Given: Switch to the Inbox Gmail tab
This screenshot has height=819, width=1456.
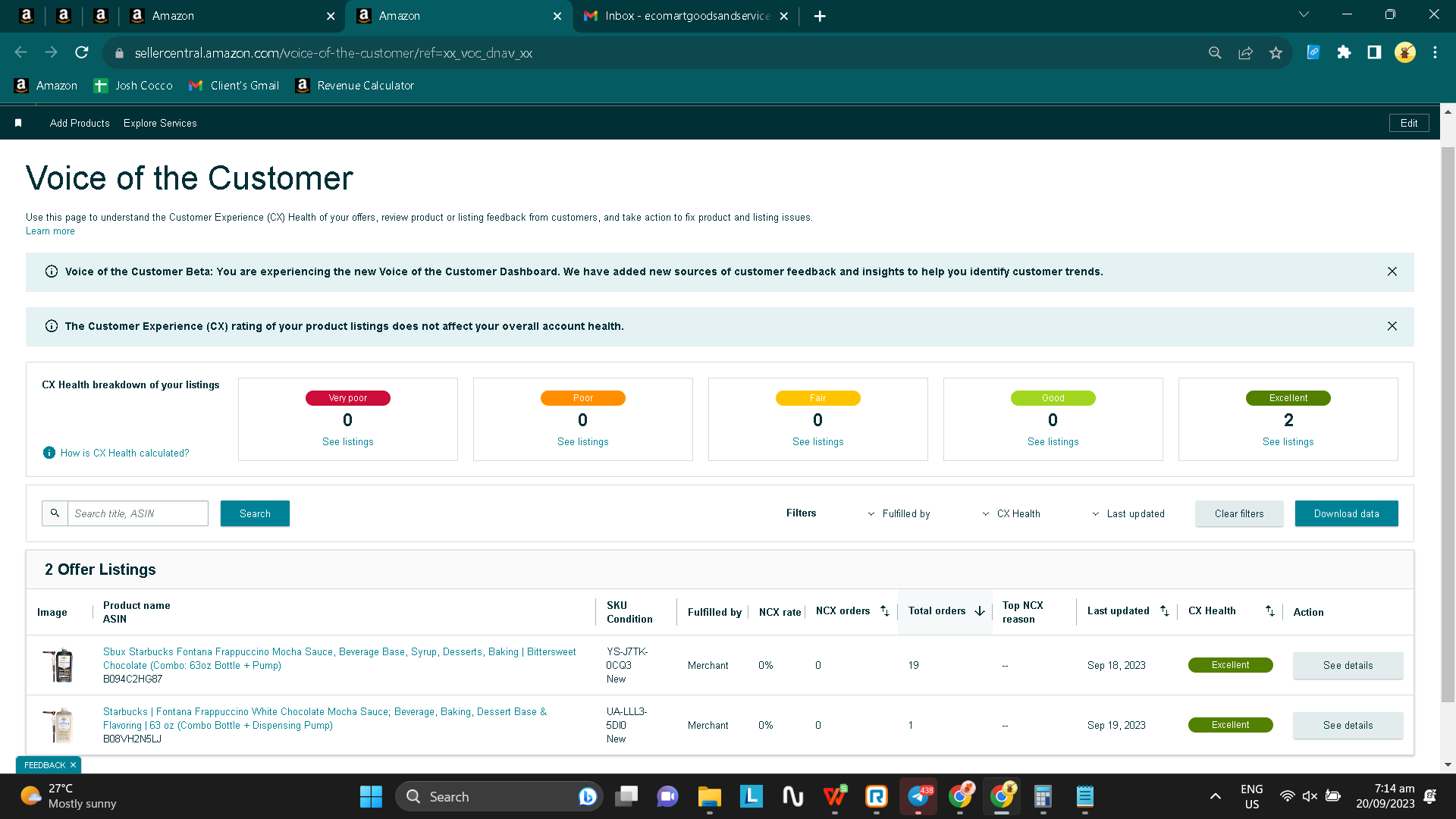Looking at the screenshot, I should [686, 16].
